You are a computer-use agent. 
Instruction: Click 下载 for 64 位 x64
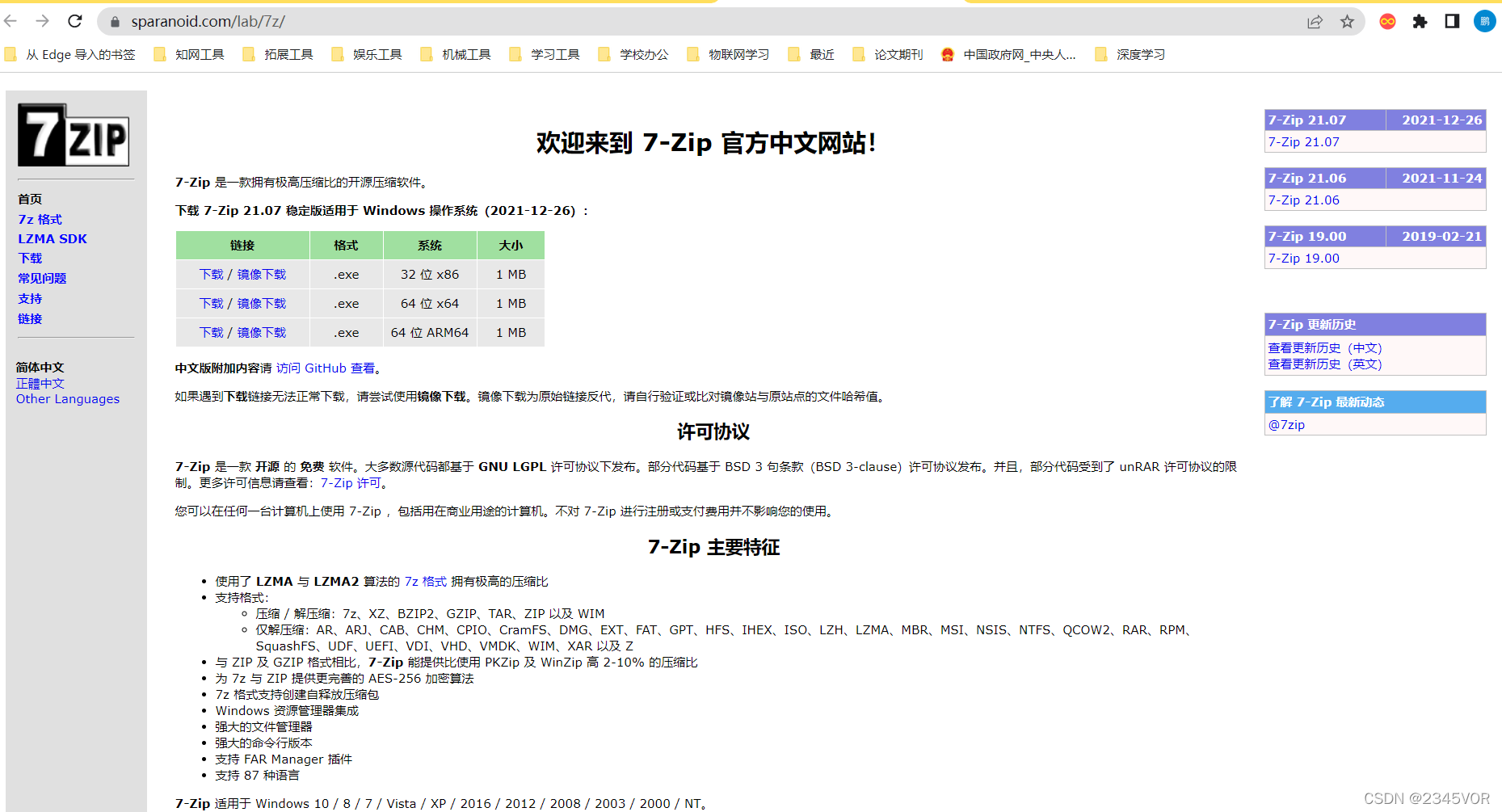(212, 304)
